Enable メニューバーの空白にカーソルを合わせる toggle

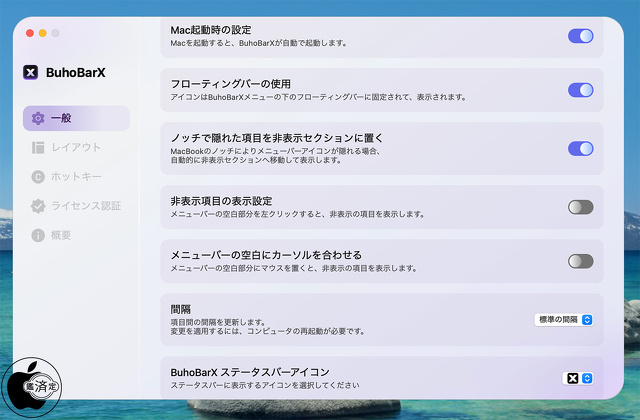tap(580, 261)
